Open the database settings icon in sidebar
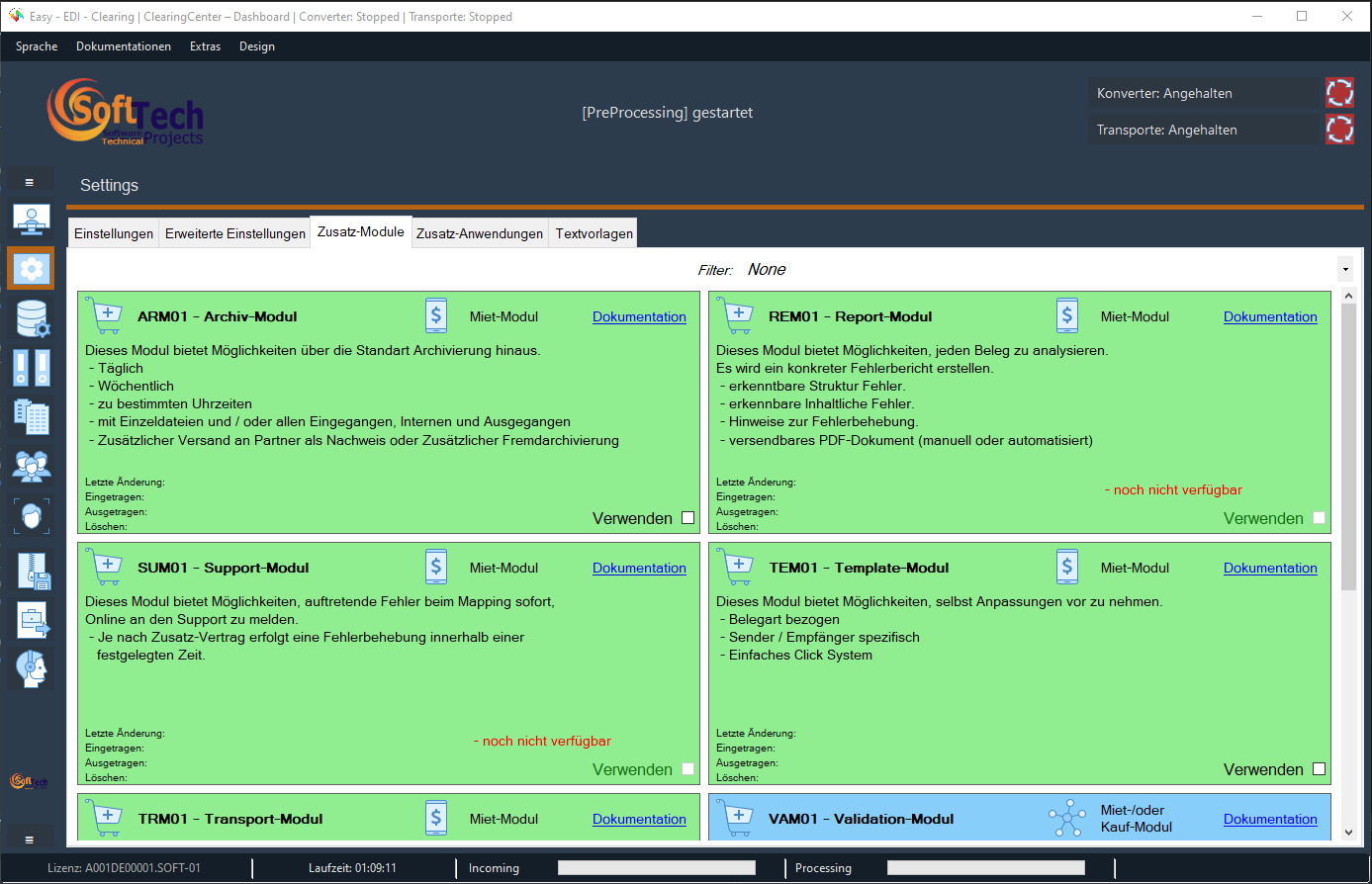1372x884 pixels. [x=32, y=318]
